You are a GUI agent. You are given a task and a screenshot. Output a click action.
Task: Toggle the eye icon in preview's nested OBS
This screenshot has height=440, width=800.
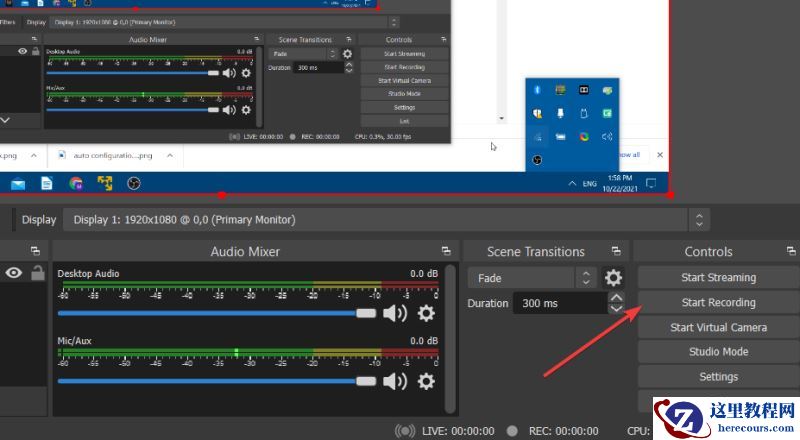tap(22, 51)
